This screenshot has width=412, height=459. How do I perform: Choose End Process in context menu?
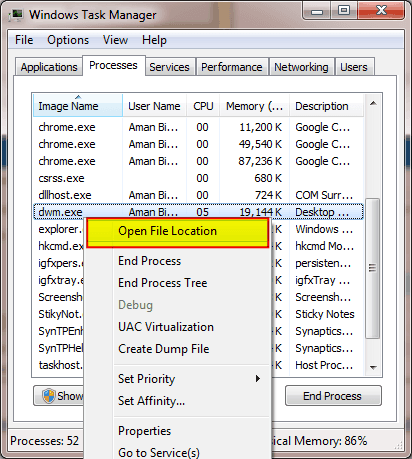[x=178, y=261]
